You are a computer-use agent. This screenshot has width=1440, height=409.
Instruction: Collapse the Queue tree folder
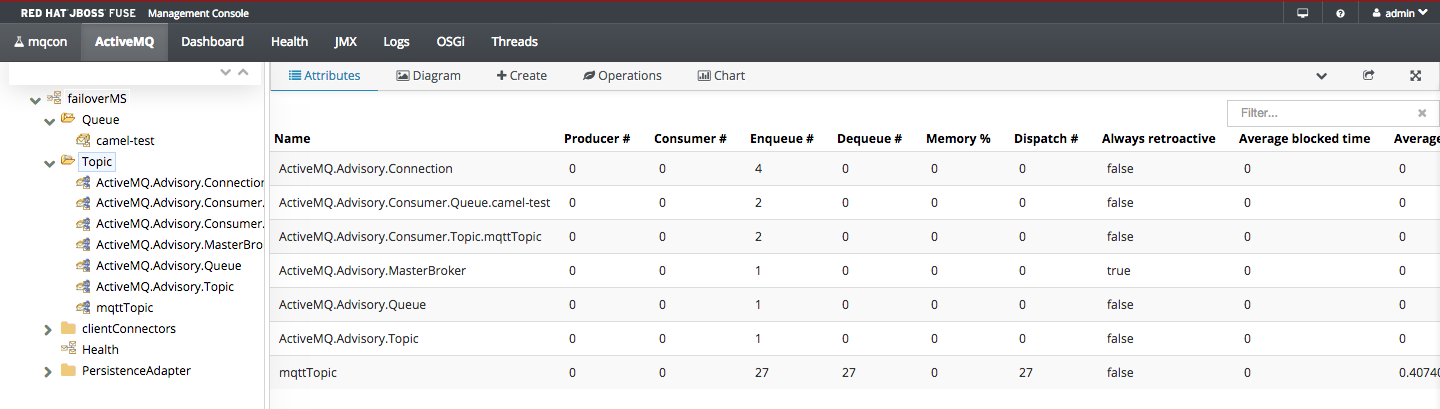48,120
